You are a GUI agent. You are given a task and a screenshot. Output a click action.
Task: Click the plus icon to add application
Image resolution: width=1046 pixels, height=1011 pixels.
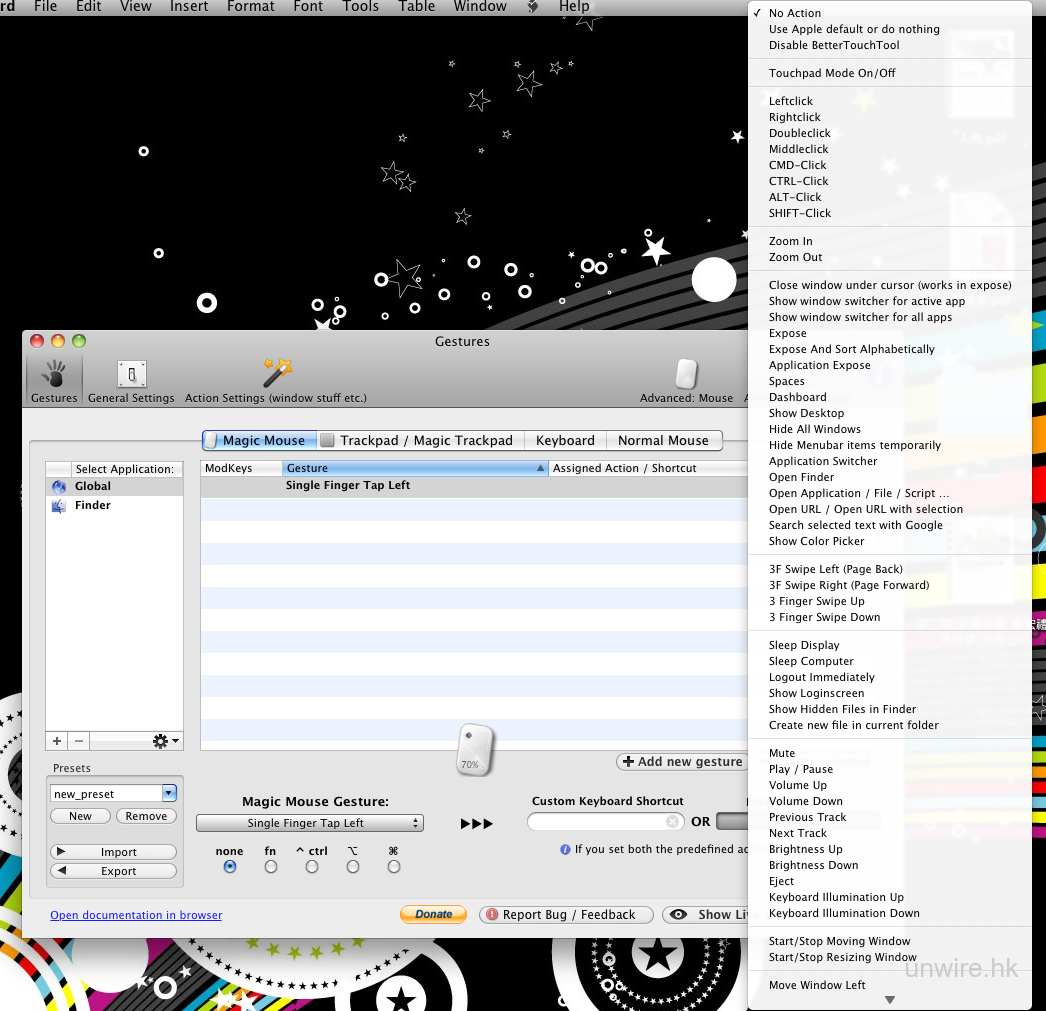(x=57, y=741)
